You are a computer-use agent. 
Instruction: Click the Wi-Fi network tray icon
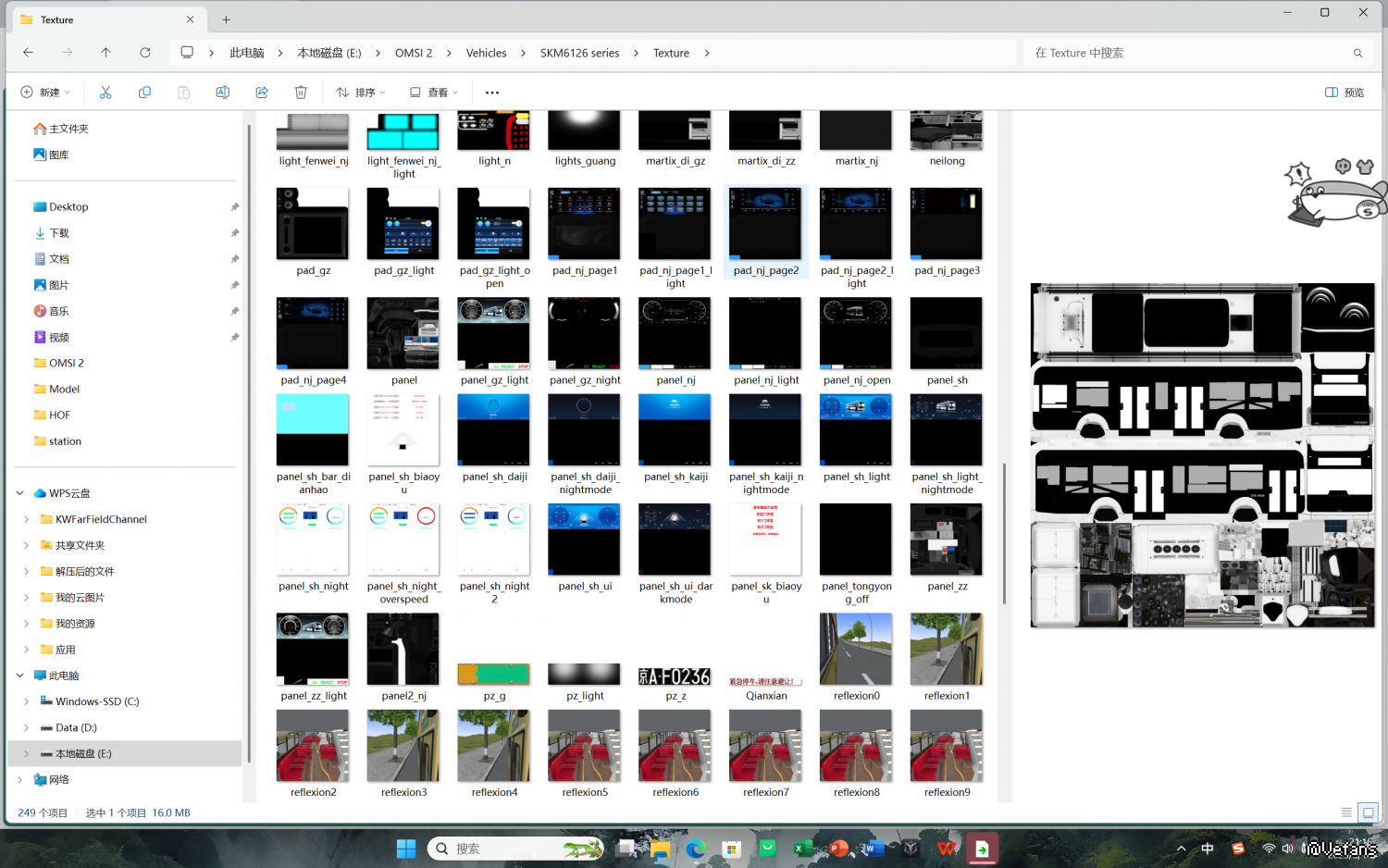point(1269,849)
